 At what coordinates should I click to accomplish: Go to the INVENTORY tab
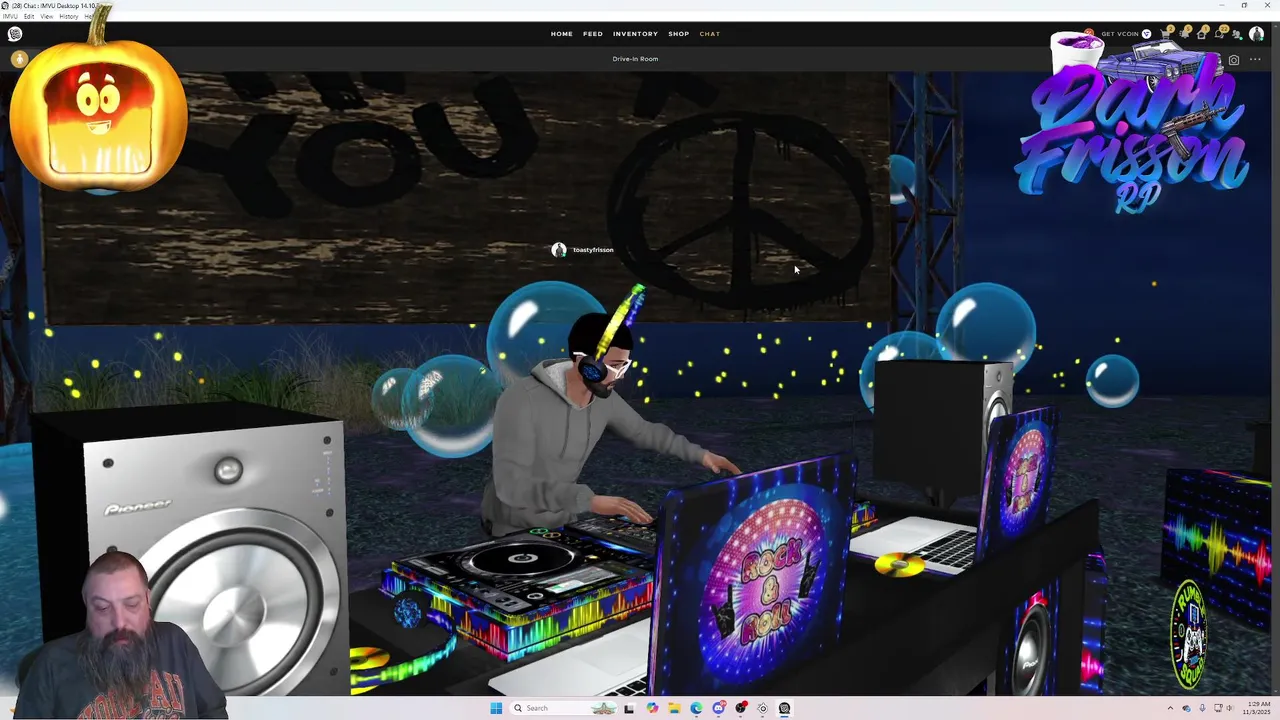click(635, 34)
